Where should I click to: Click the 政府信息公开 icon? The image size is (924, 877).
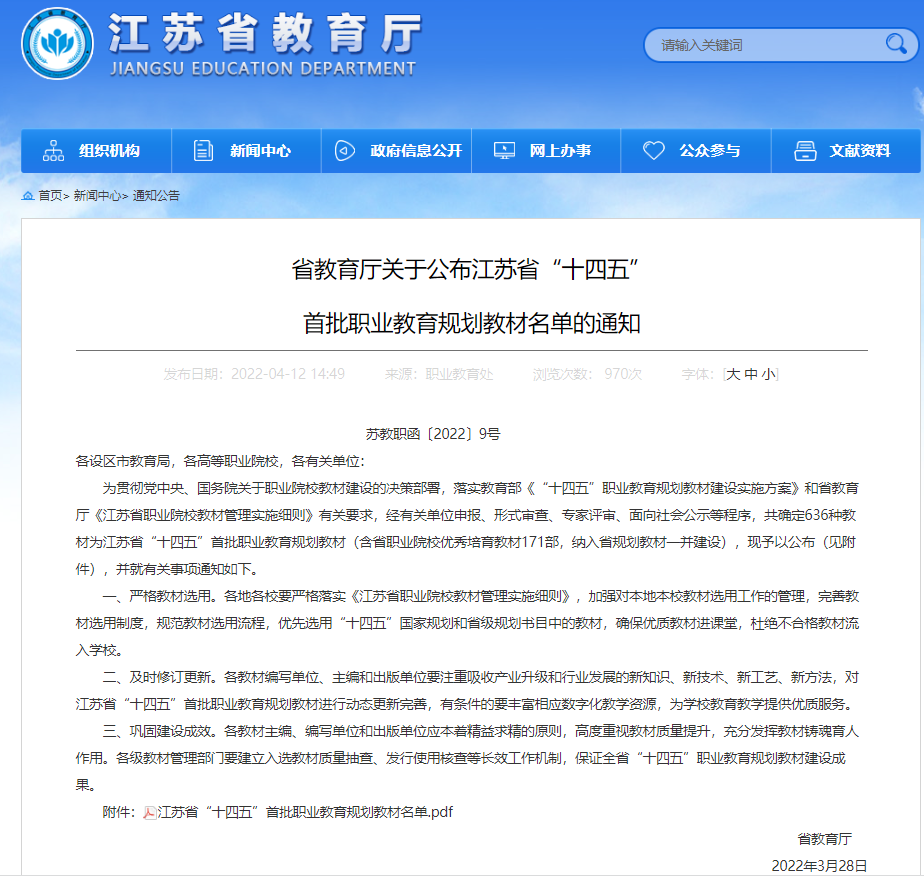[x=344, y=151]
